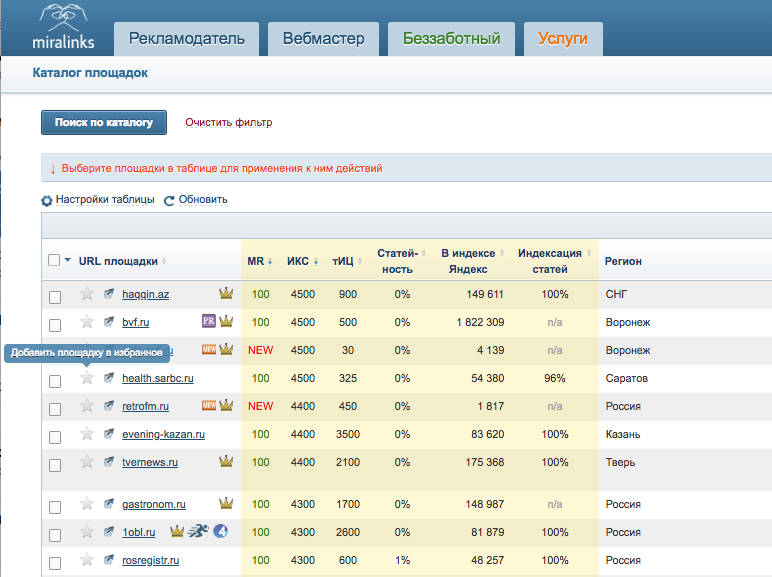This screenshot has width=772, height=577.
Task: Tick the retrofm.ru row checkbox
Action: click(x=55, y=410)
